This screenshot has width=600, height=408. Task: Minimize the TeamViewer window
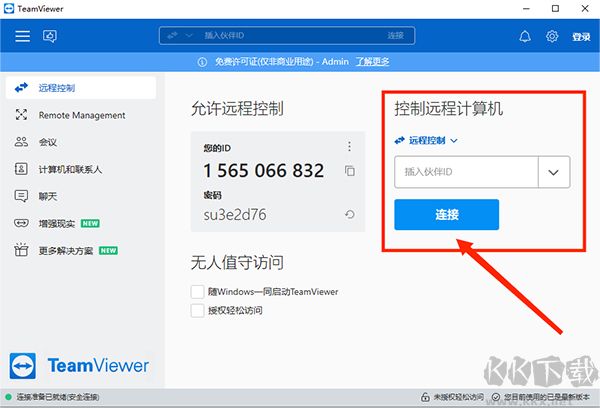pyautogui.click(x=527, y=8)
